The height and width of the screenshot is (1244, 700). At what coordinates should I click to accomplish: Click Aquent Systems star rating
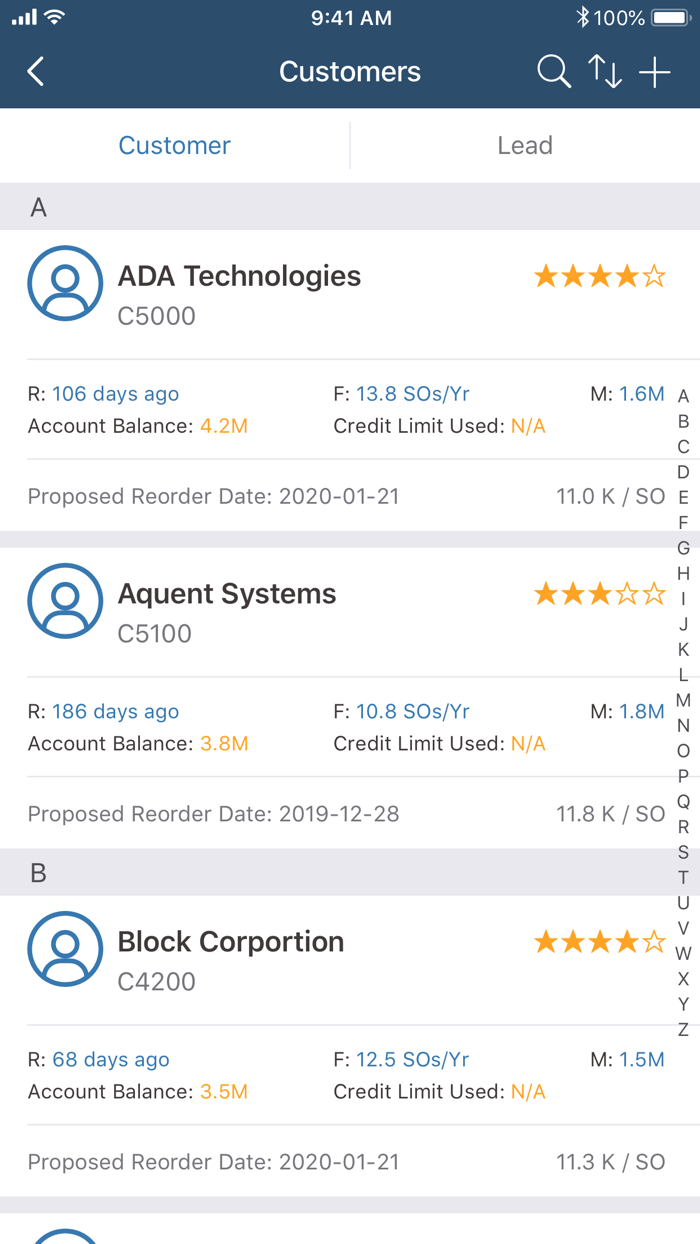(x=599, y=594)
